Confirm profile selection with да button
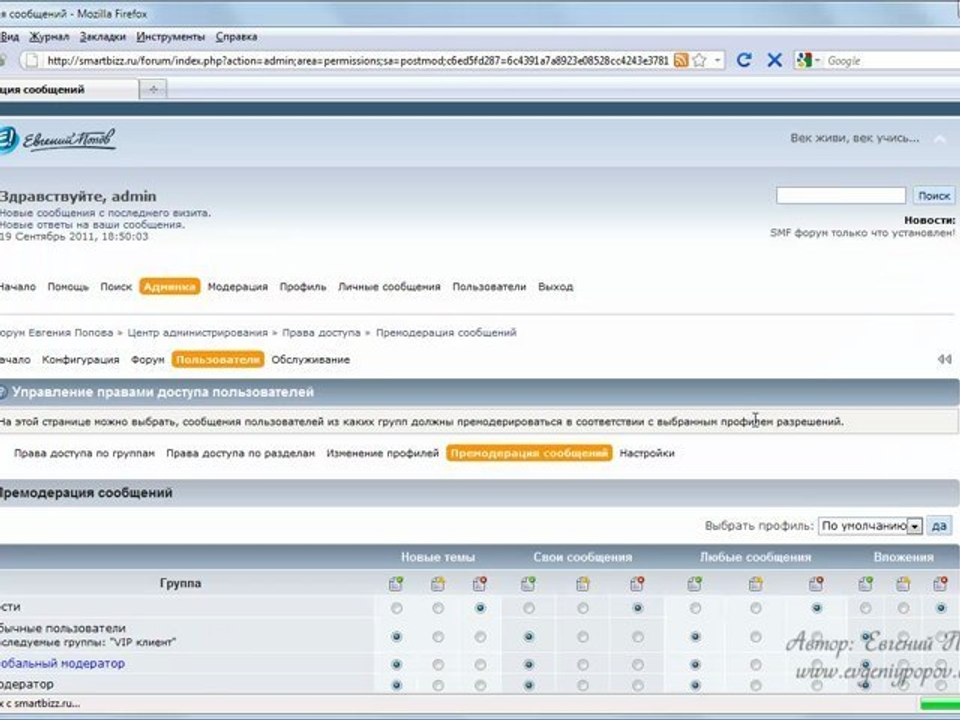The image size is (960, 720). tap(939, 526)
